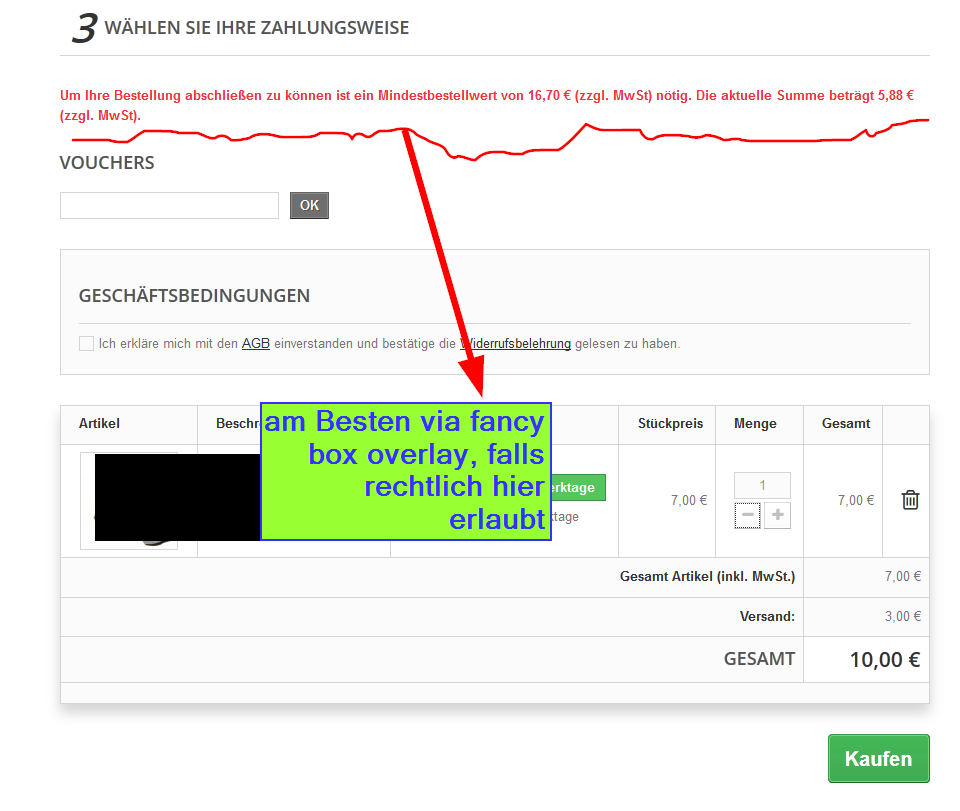This screenshot has height=811, width=960.
Task: Tick the AGB agreement checkbox
Action: click(x=86, y=343)
